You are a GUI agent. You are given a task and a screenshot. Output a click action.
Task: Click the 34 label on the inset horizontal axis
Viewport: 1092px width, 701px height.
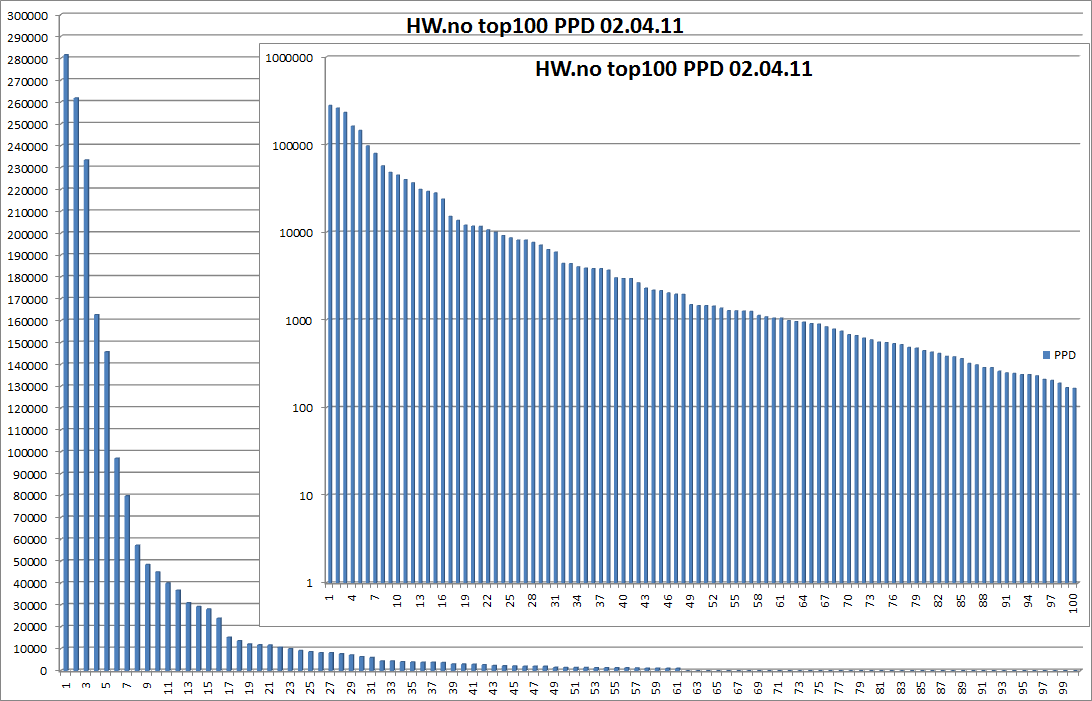pos(577,601)
